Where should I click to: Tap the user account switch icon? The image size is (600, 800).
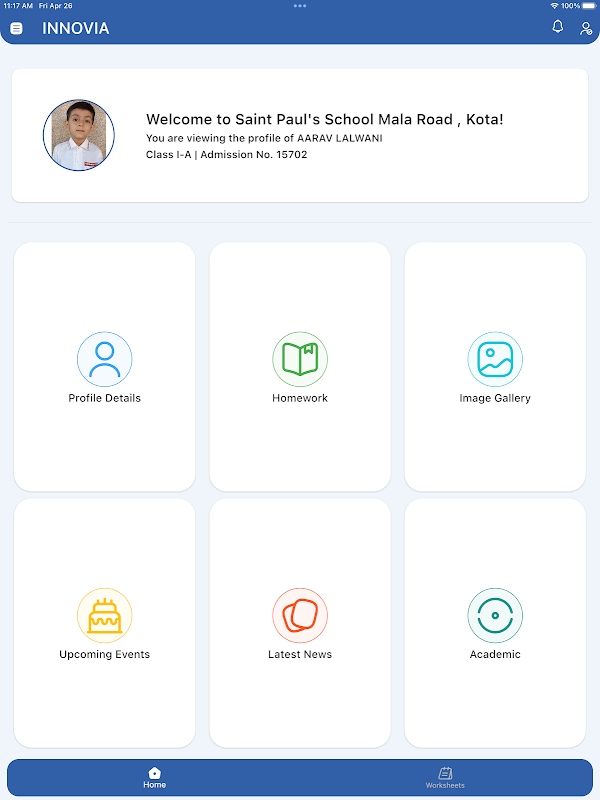(585, 29)
